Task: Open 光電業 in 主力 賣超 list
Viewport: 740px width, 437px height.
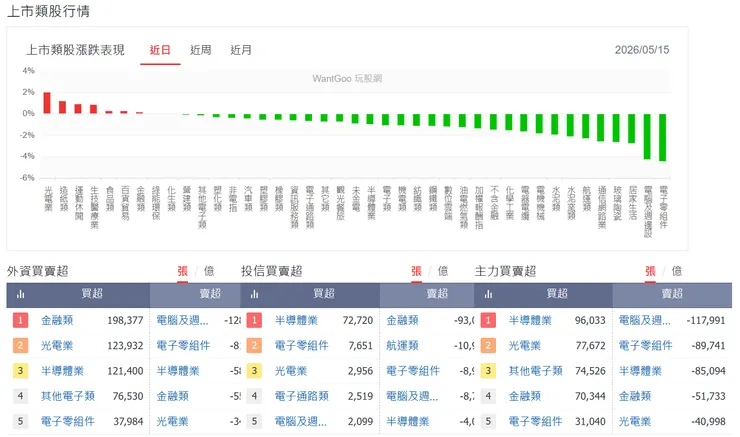Action: click(635, 421)
